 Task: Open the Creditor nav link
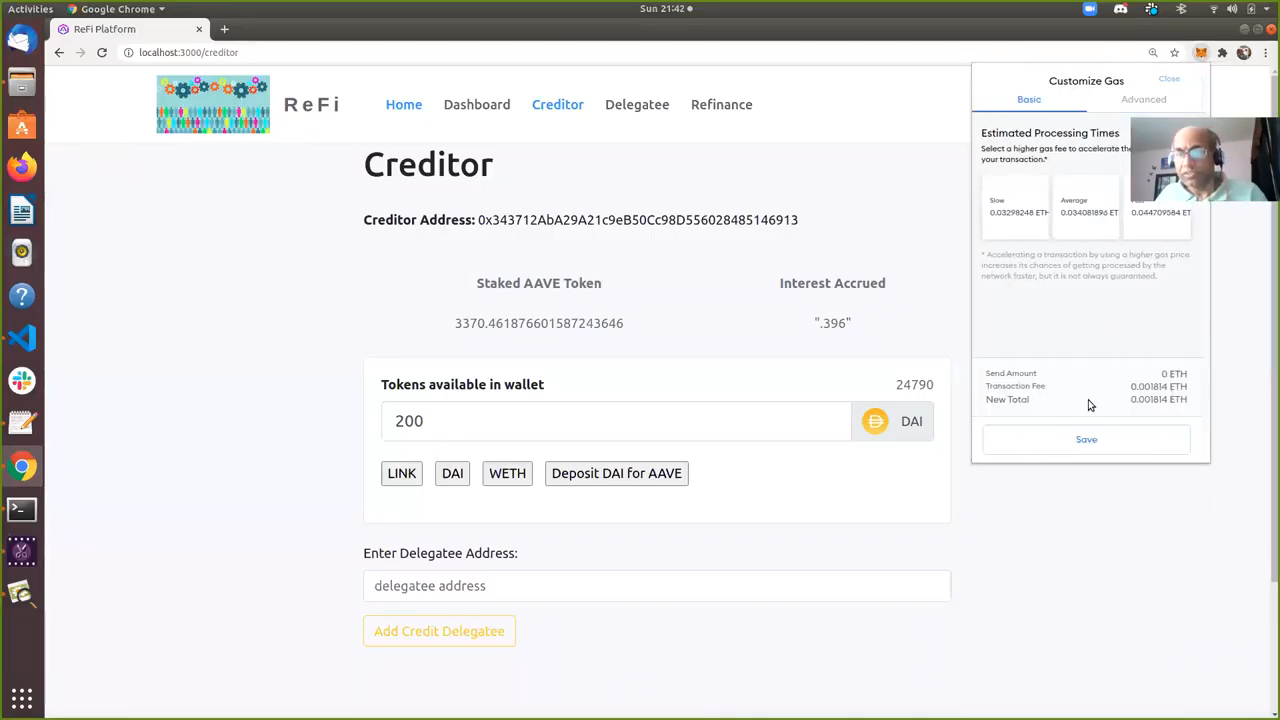[x=558, y=104]
